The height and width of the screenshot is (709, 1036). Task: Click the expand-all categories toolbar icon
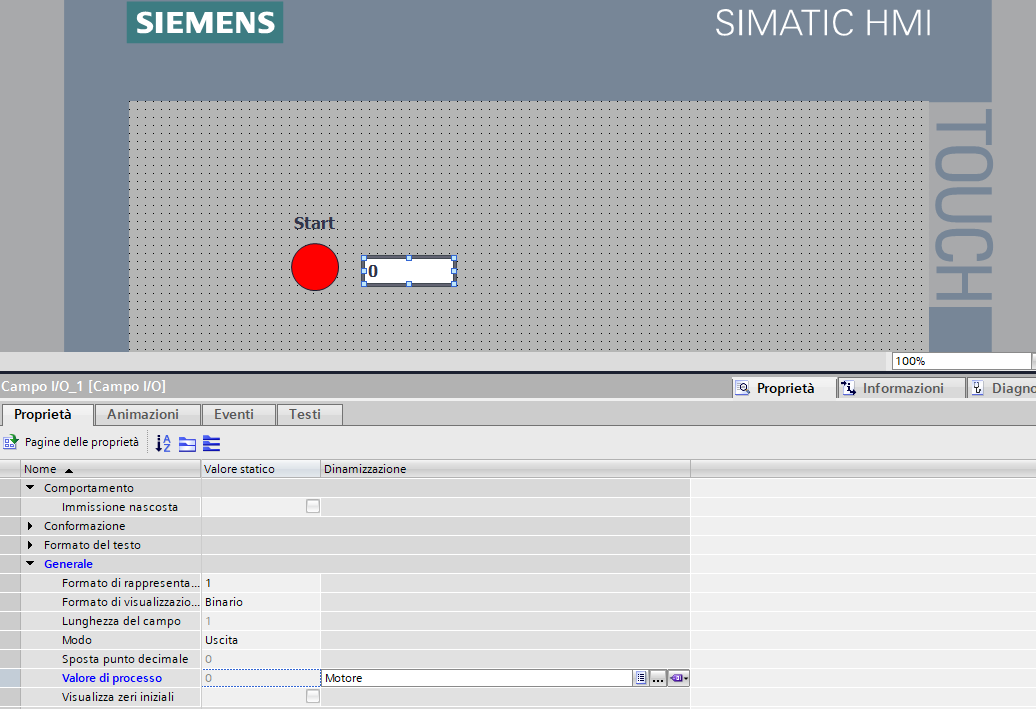[x=211, y=443]
